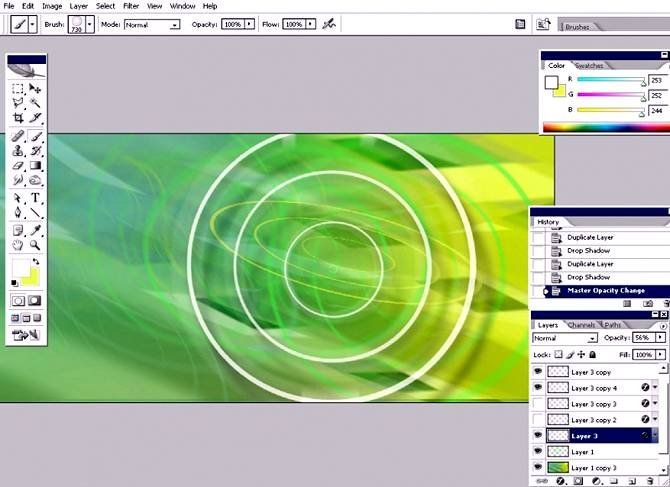Screen dimensions: 670x487
Task: Open the Flow slider arrow in options bar
Action: [x=311, y=23]
